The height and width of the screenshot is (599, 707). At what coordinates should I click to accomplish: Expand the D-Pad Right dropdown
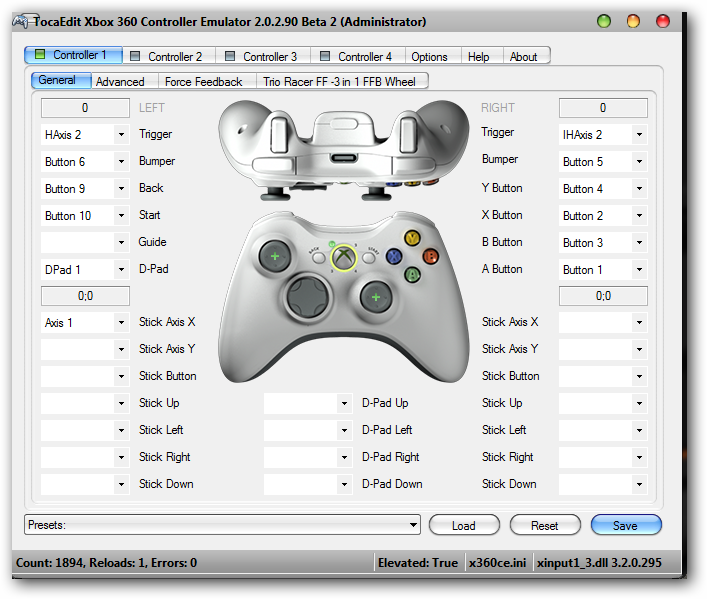308,457
